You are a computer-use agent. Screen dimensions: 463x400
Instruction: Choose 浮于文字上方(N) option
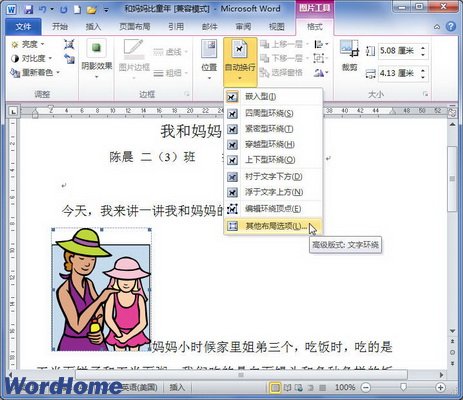point(273,192)
